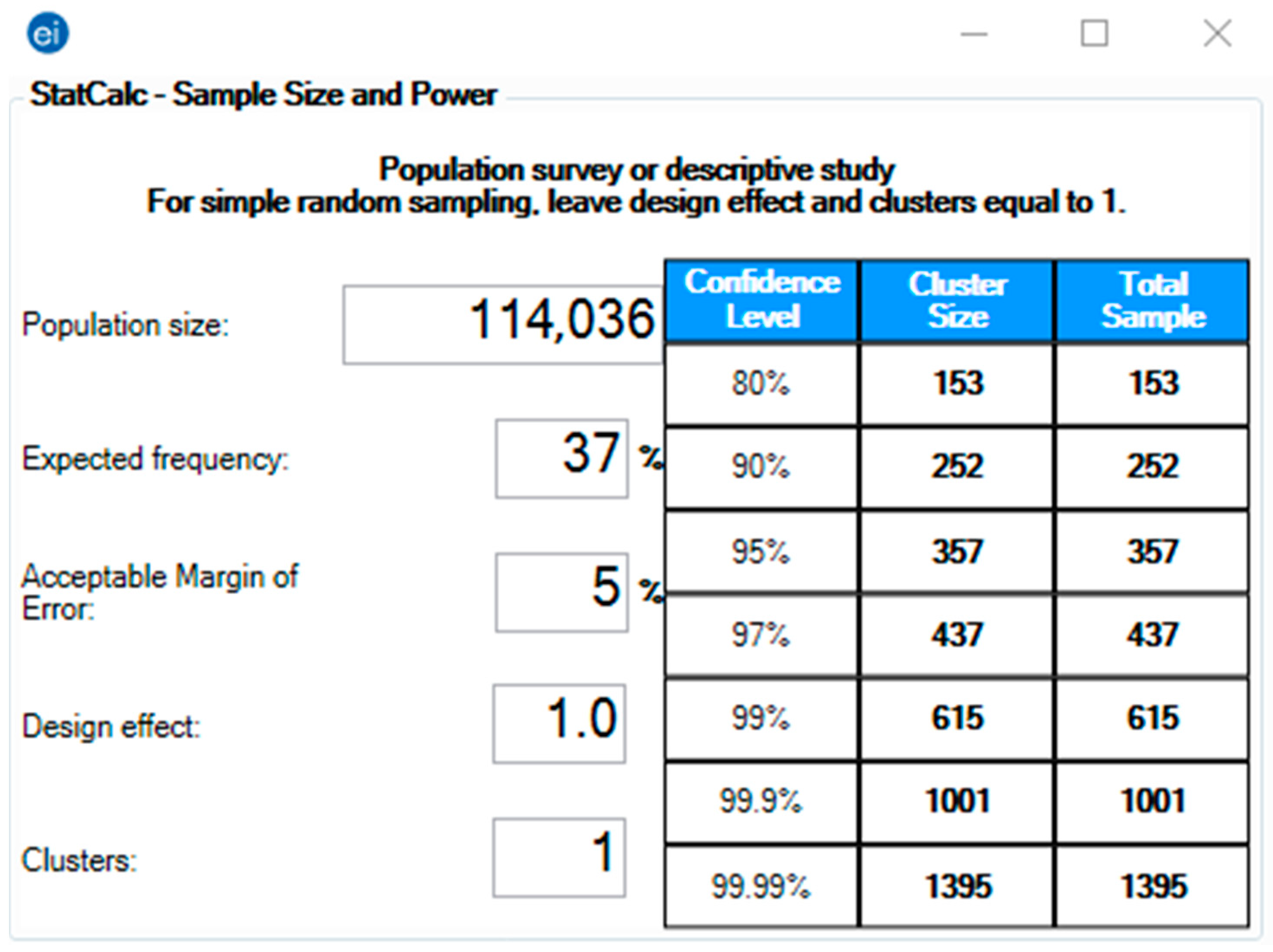Click the Cluster Size column header
Image resolution: width=1273 pixels, height=952 pixels.
tap(957, 300)
